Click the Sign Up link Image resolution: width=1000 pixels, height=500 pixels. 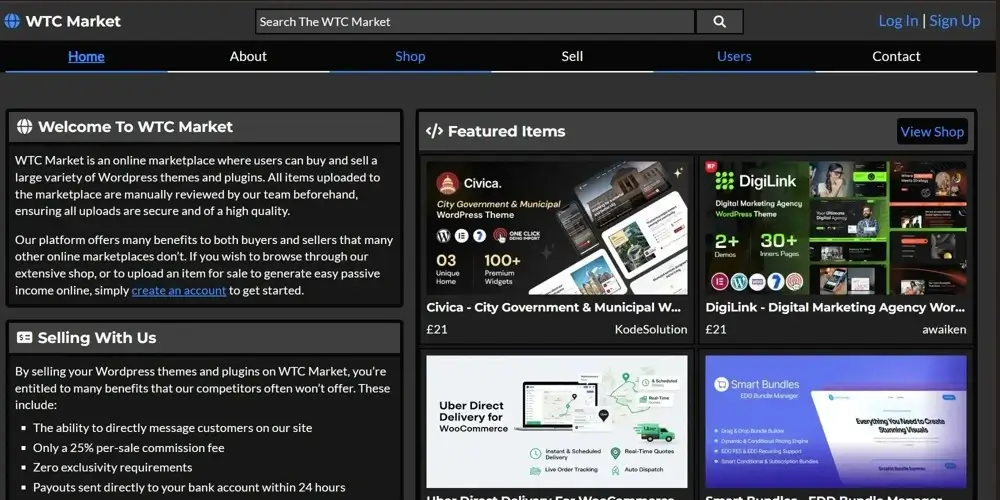(x=955, y=21)
